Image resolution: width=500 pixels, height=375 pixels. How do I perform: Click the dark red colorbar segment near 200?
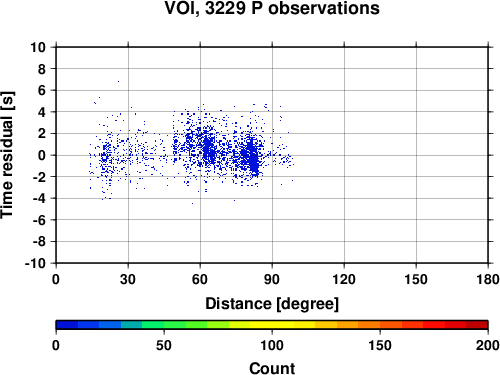(x=477, y=325)
